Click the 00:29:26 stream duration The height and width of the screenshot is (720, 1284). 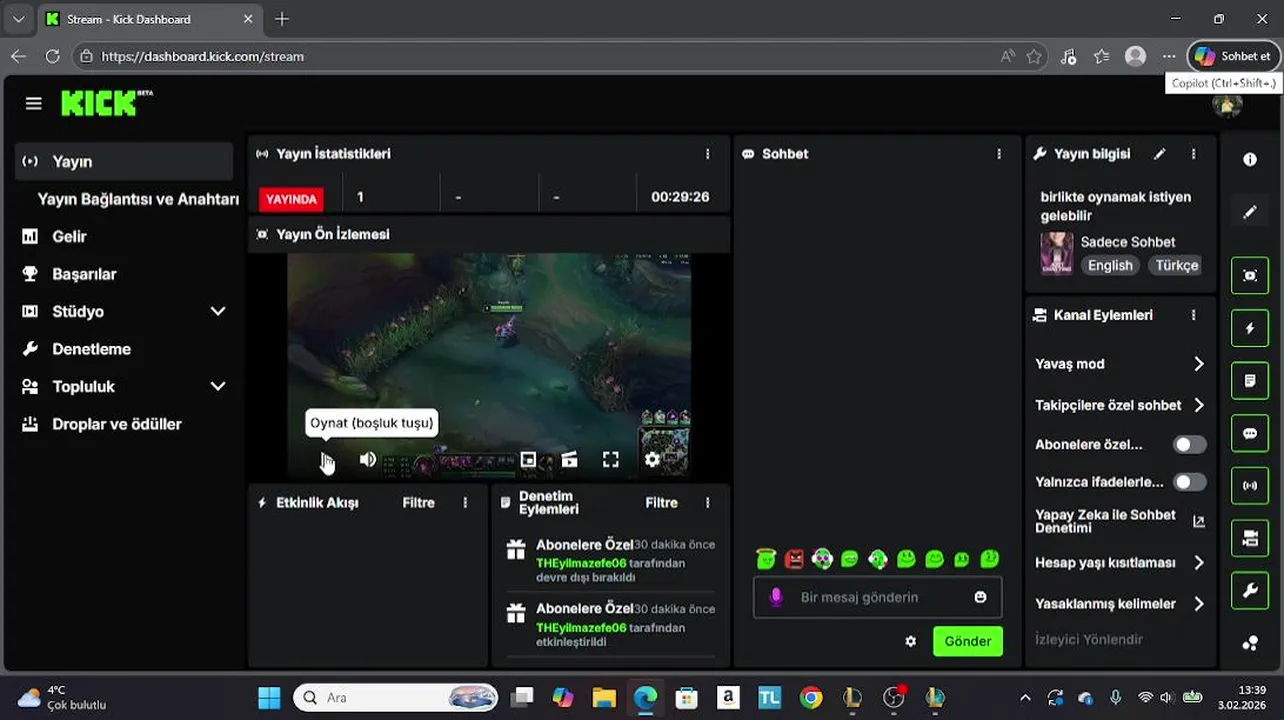[x=680, y=197]
